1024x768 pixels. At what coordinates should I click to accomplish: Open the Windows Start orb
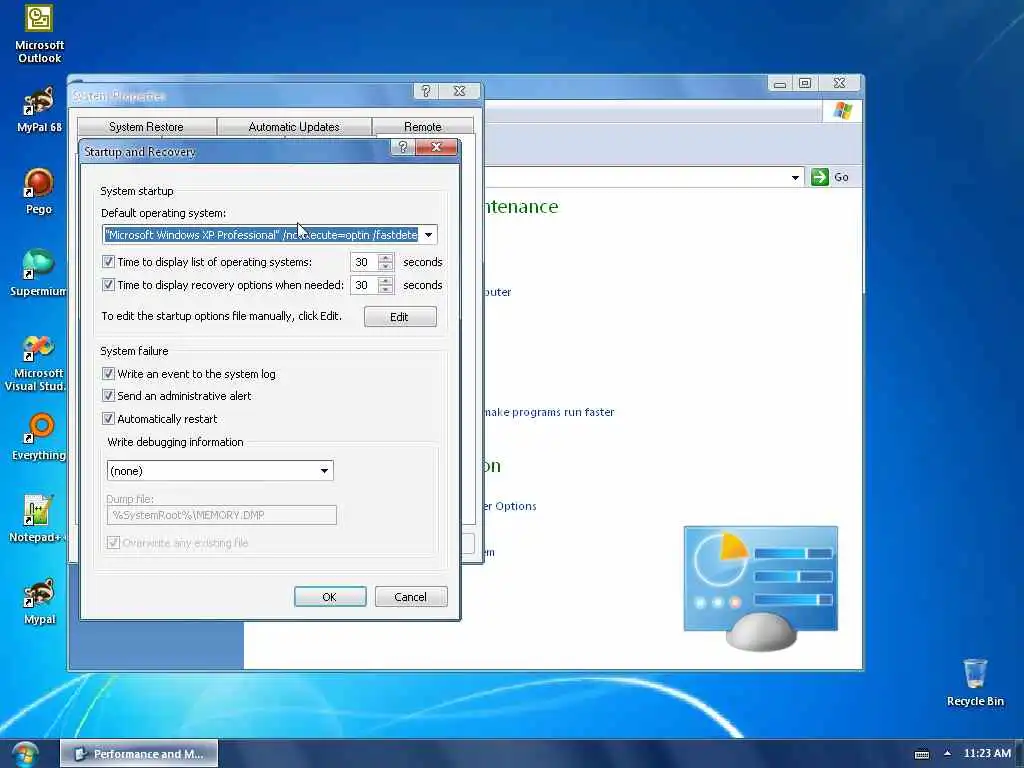[x=25, y=754]
